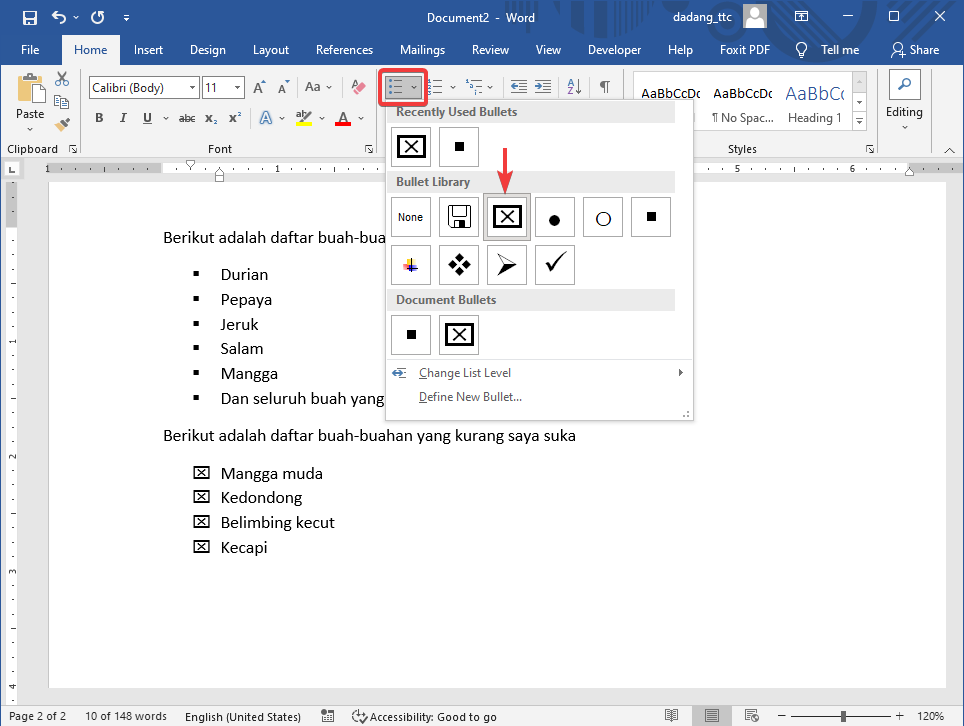Select None to remove bullets
964x726 pixels.
tap(410, 217)
